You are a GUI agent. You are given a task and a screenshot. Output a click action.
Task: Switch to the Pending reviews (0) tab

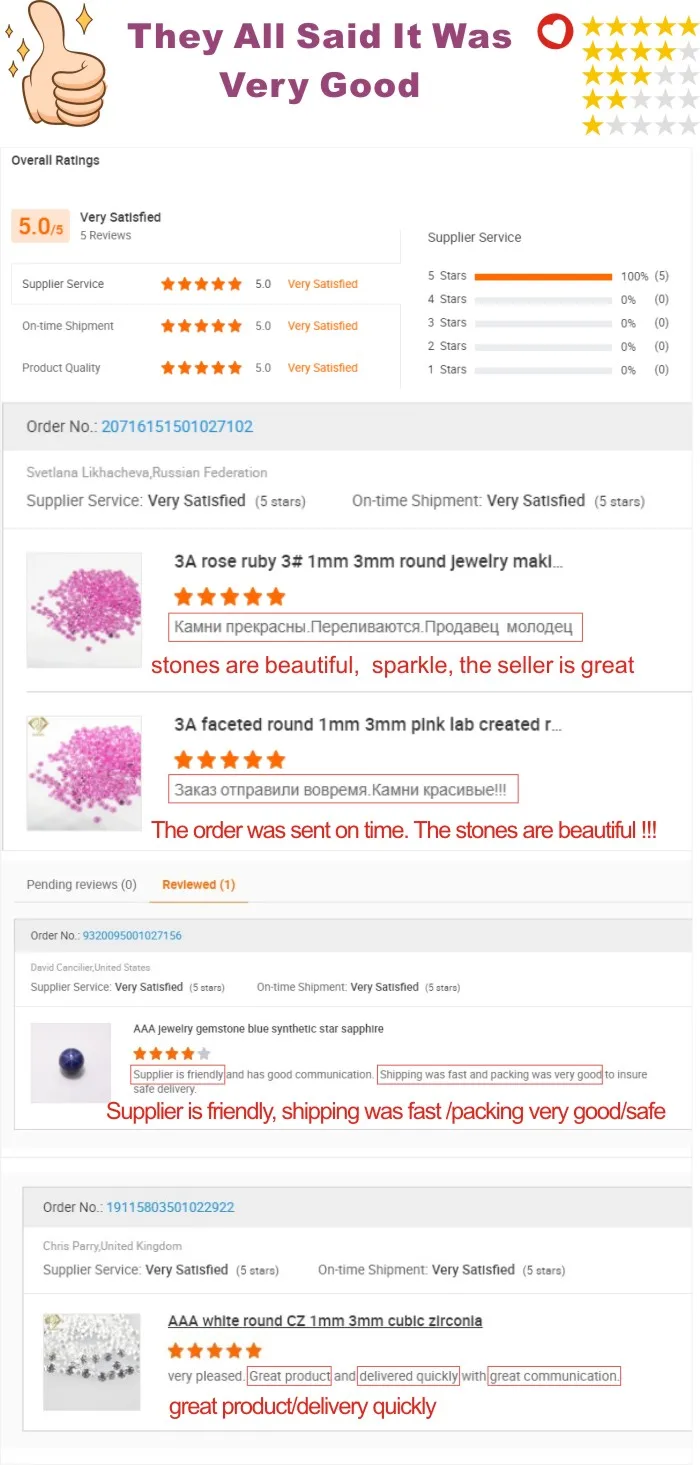click(81, 885)
